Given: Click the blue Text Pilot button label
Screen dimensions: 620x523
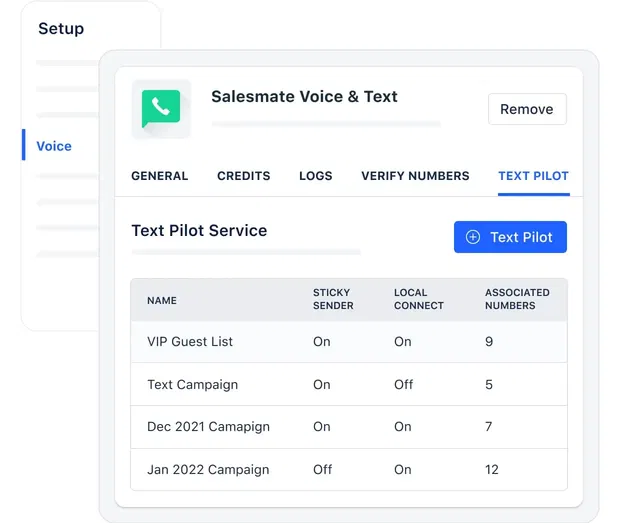Looking at the screenshot, I should tap(521, 237).
